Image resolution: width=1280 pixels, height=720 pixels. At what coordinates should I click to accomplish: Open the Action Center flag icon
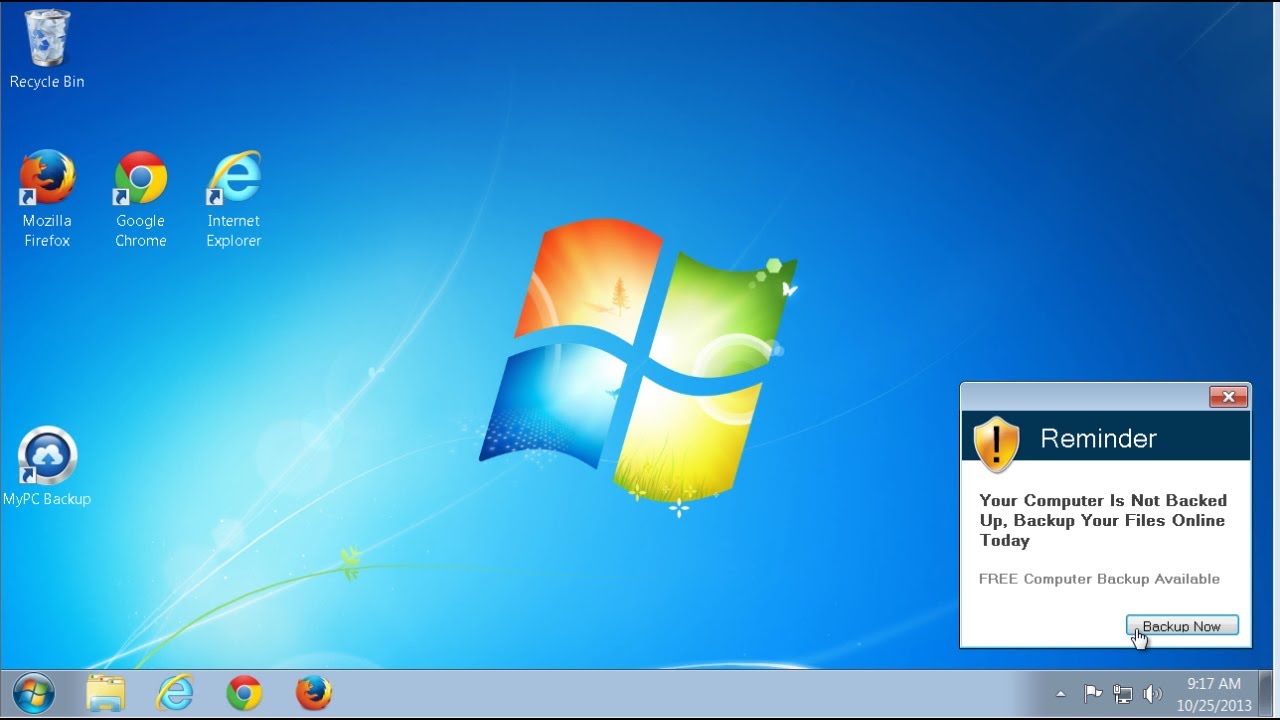[1093, 693]
